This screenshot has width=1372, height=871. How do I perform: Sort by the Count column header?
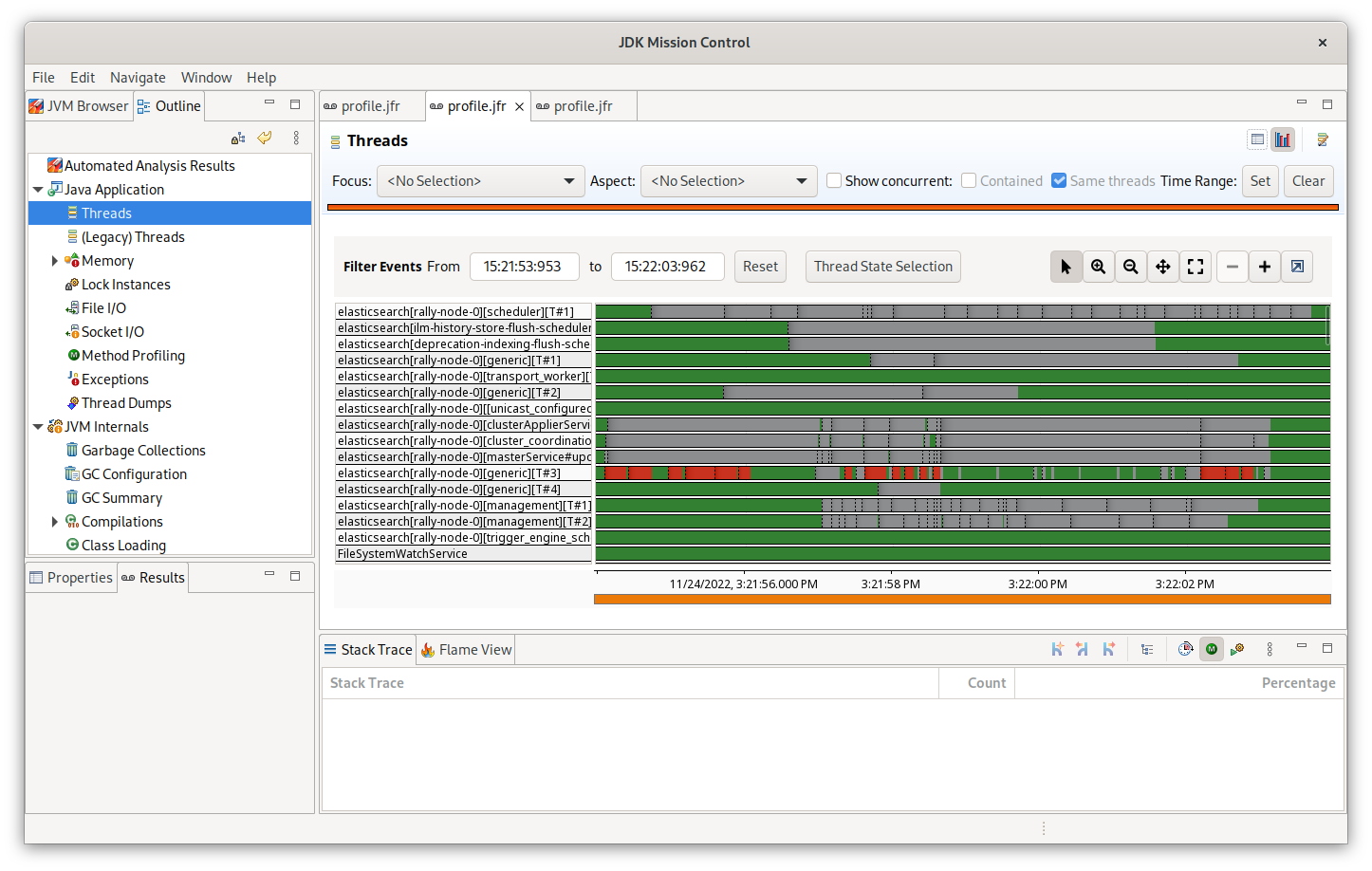pyautogui.click(x=976, y=683)
